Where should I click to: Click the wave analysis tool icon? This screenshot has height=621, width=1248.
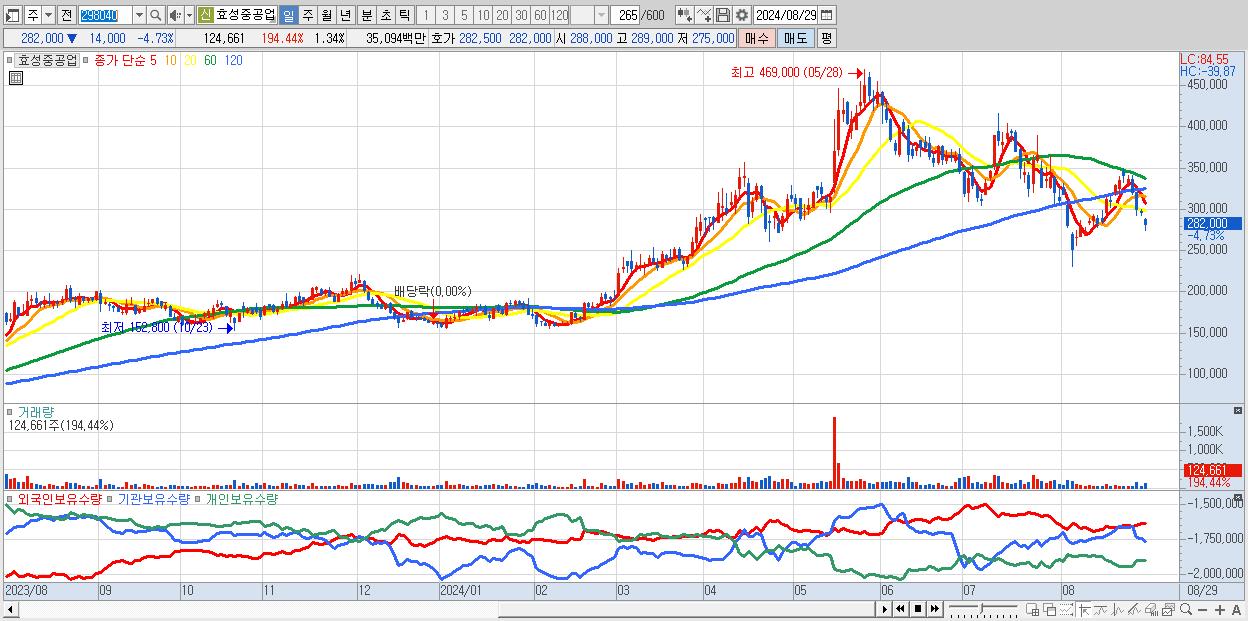click(x=1118, y=610)
